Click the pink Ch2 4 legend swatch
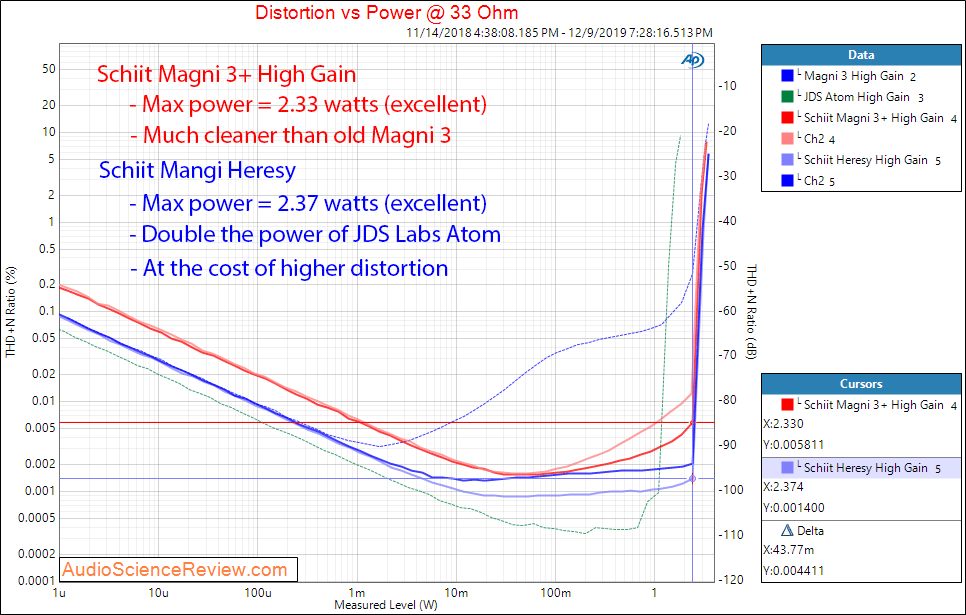This screenshot has height=615, width=966. tap(787, 139)
